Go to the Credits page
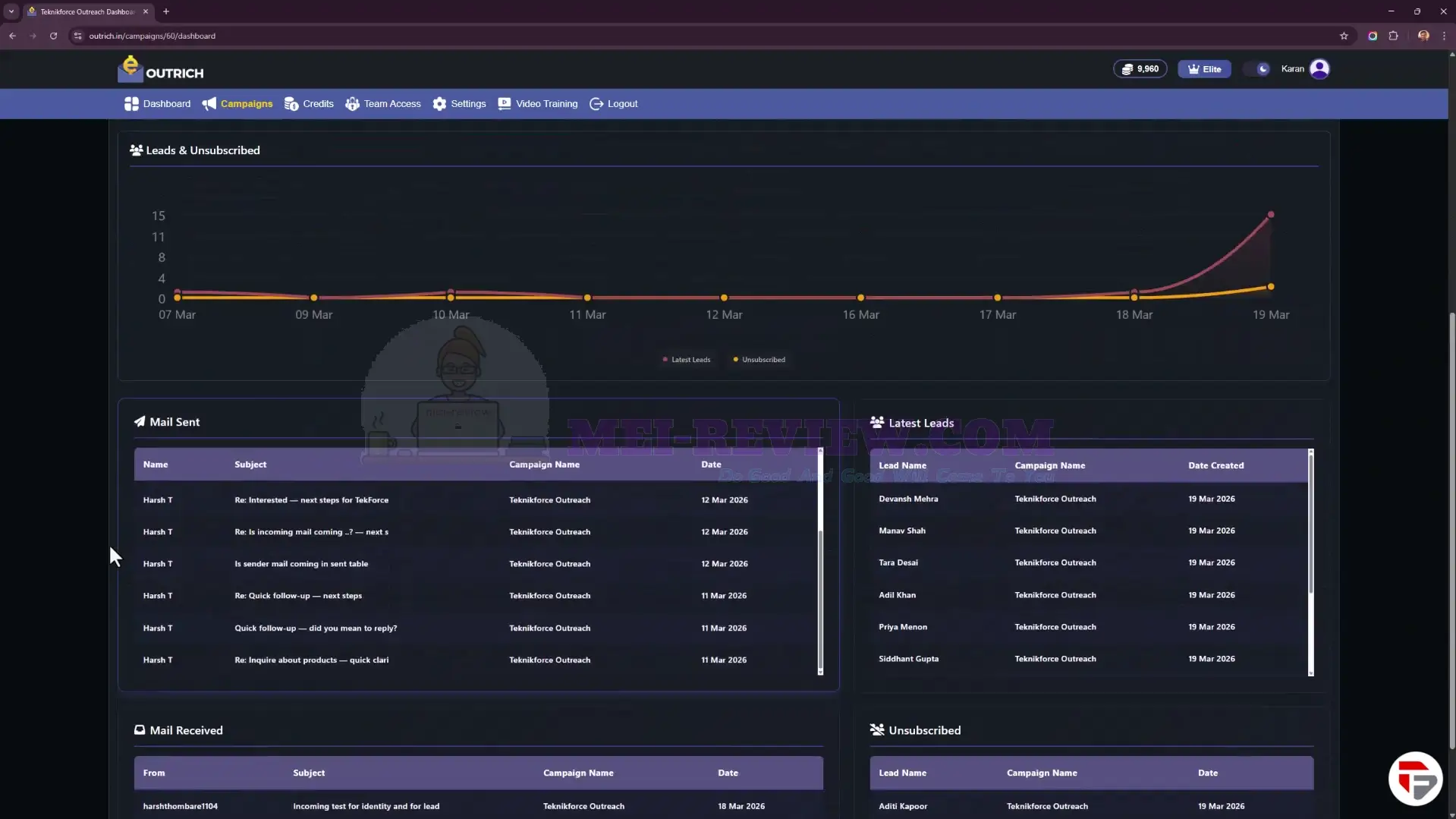 click(309, 104)
